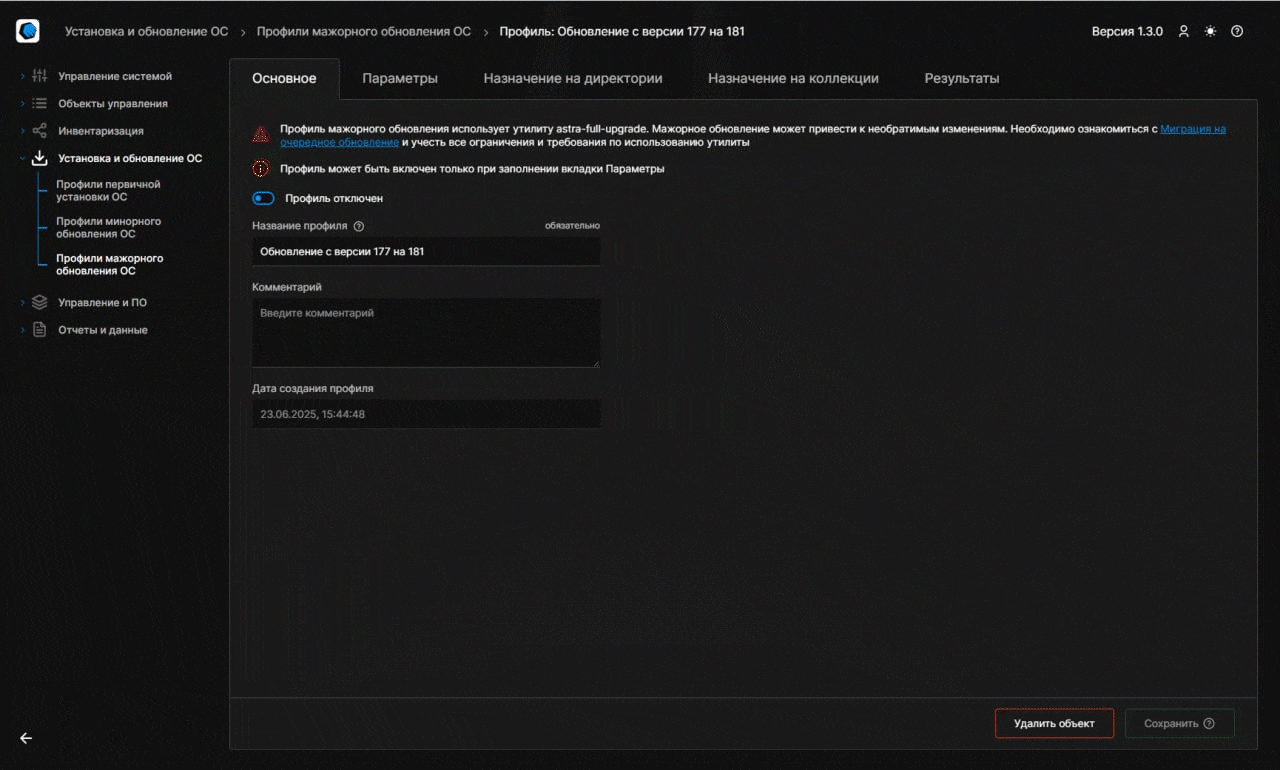Open the Результаты tab
1280x770 pixels.
coord(961,77)
